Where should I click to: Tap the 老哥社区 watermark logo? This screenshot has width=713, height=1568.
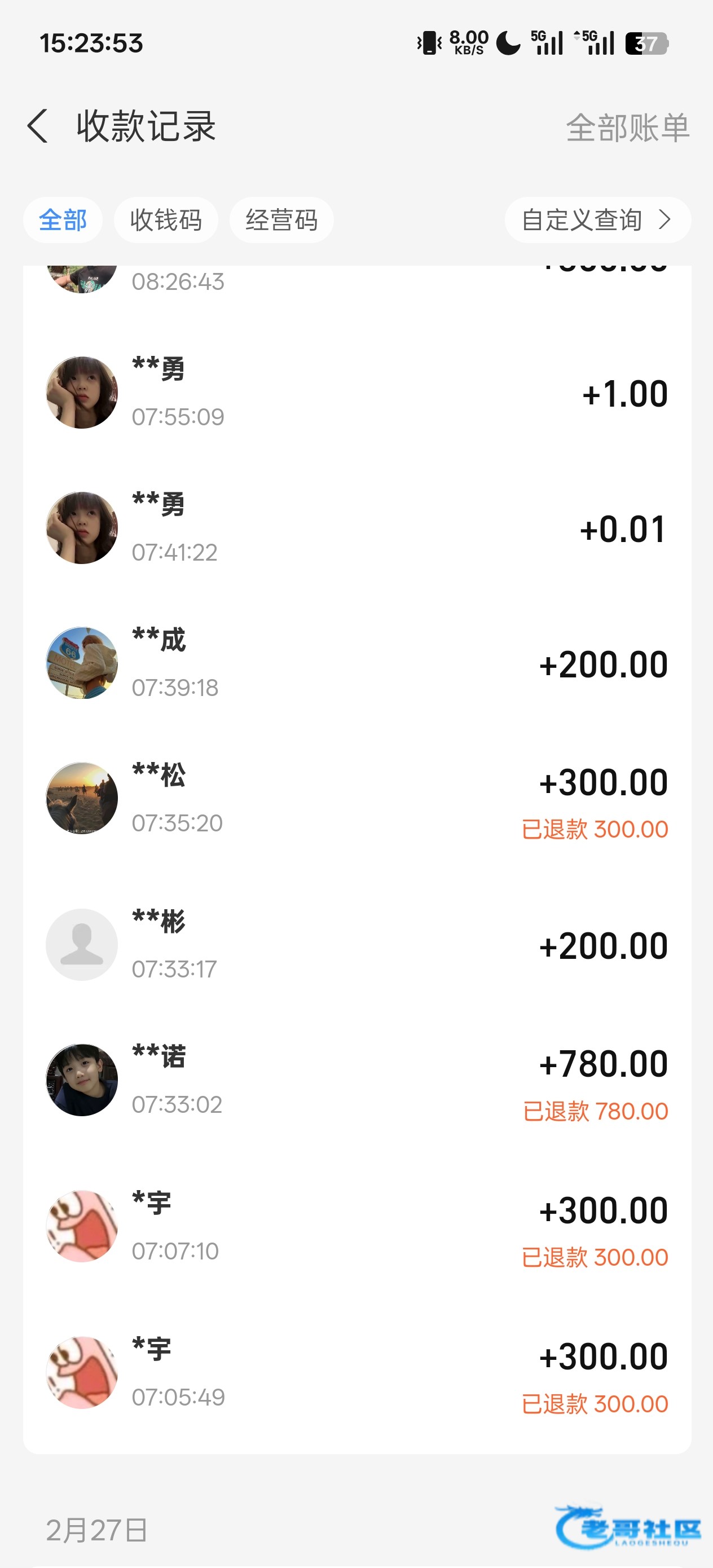pos(628,1527)
